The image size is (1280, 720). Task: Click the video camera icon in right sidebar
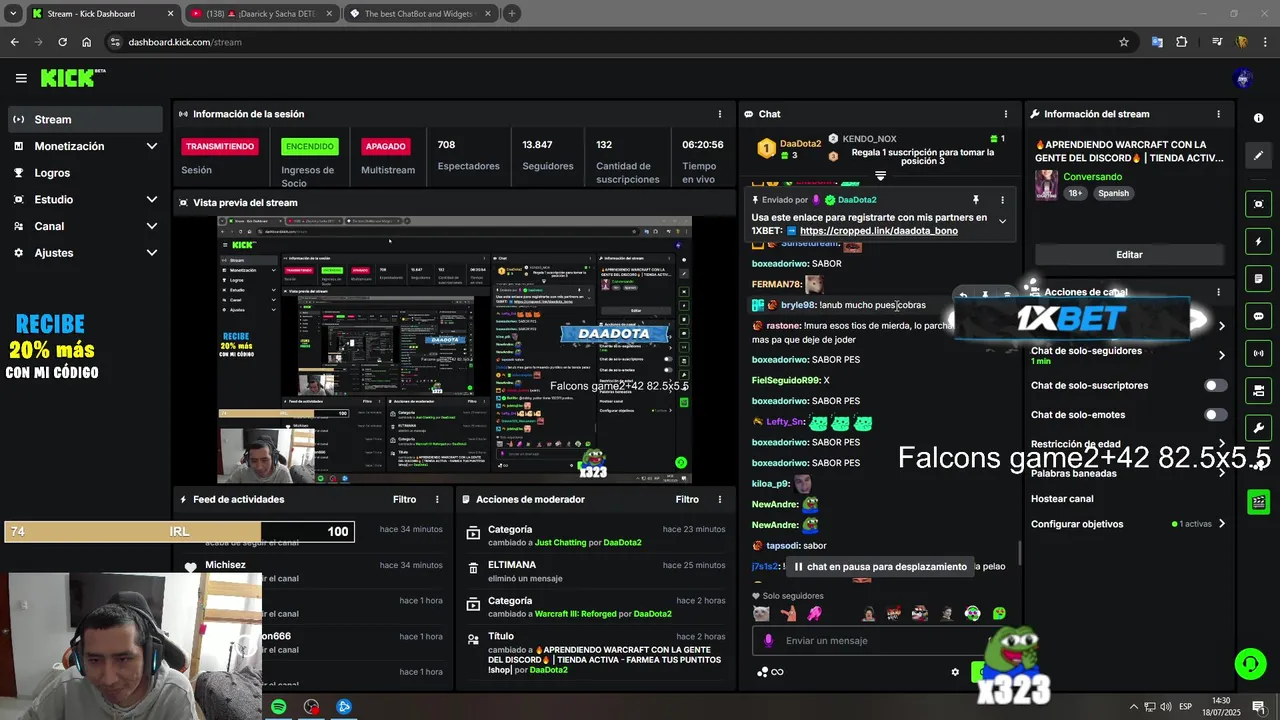click(x=1258, y=390)
